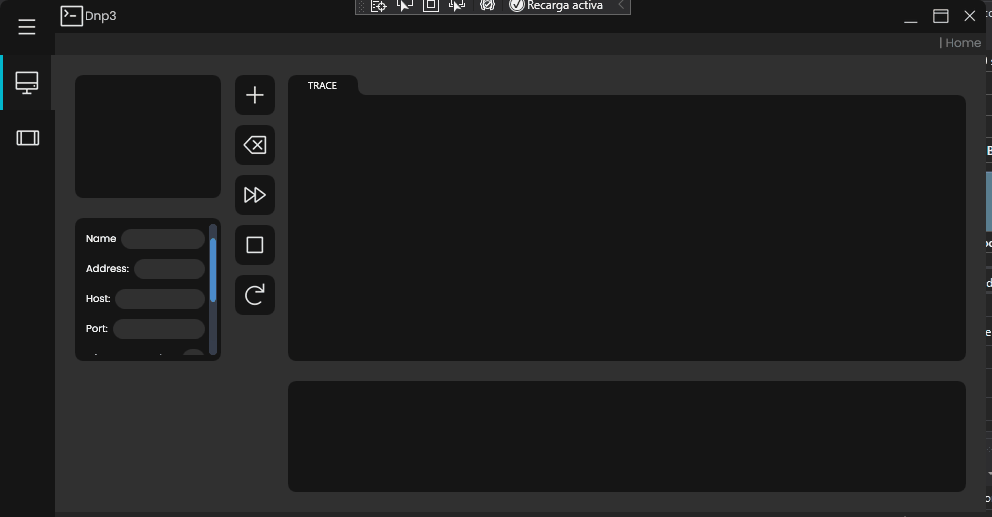Click the Name label text
This screenshot has width=992, height=517.
tap(101, 239)
